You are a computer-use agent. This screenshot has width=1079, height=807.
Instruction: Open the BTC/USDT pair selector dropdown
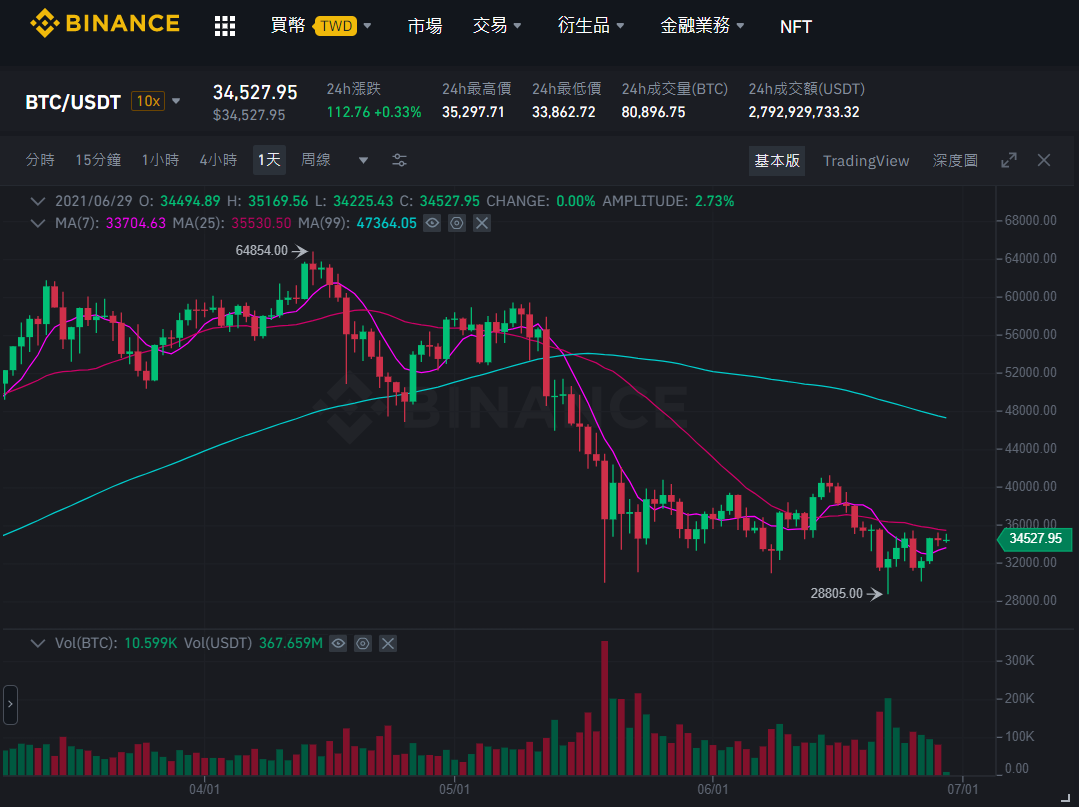pyautogui.click(x=176, y=101)
